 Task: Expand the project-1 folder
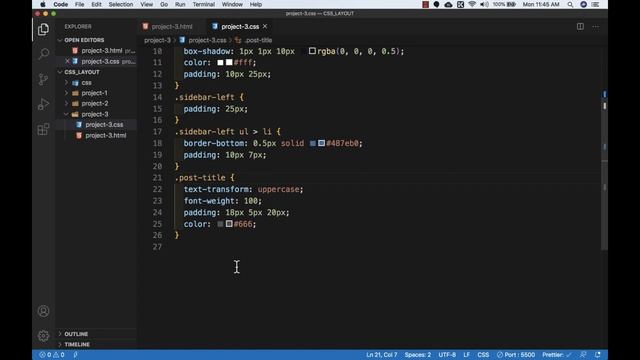[x=94, y=93]
